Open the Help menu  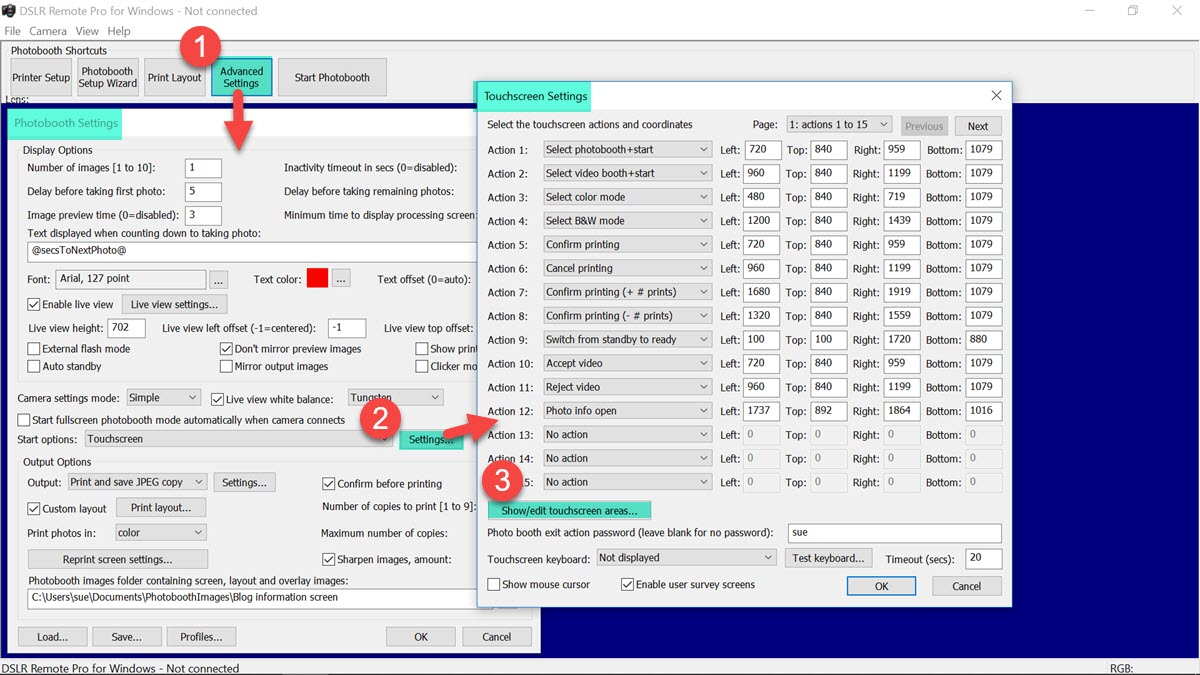(118, 32)
